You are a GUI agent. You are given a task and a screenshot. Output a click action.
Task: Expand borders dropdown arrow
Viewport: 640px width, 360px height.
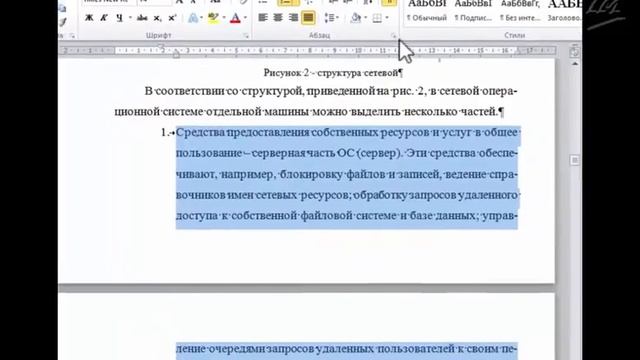[387, 18]
